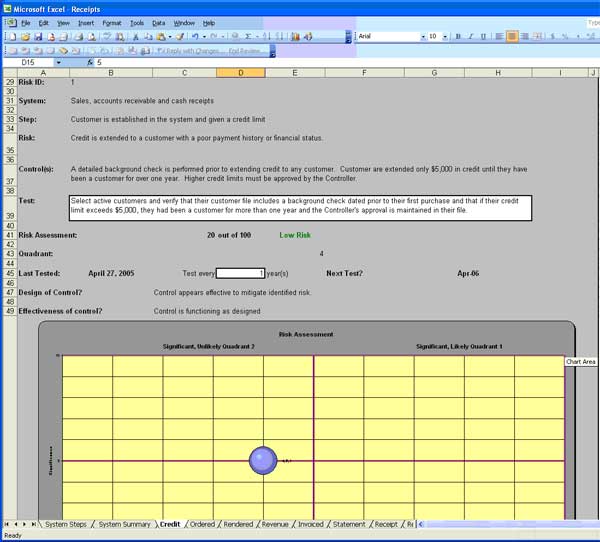Click the Sort Descending icon

(x=280, y=37)
